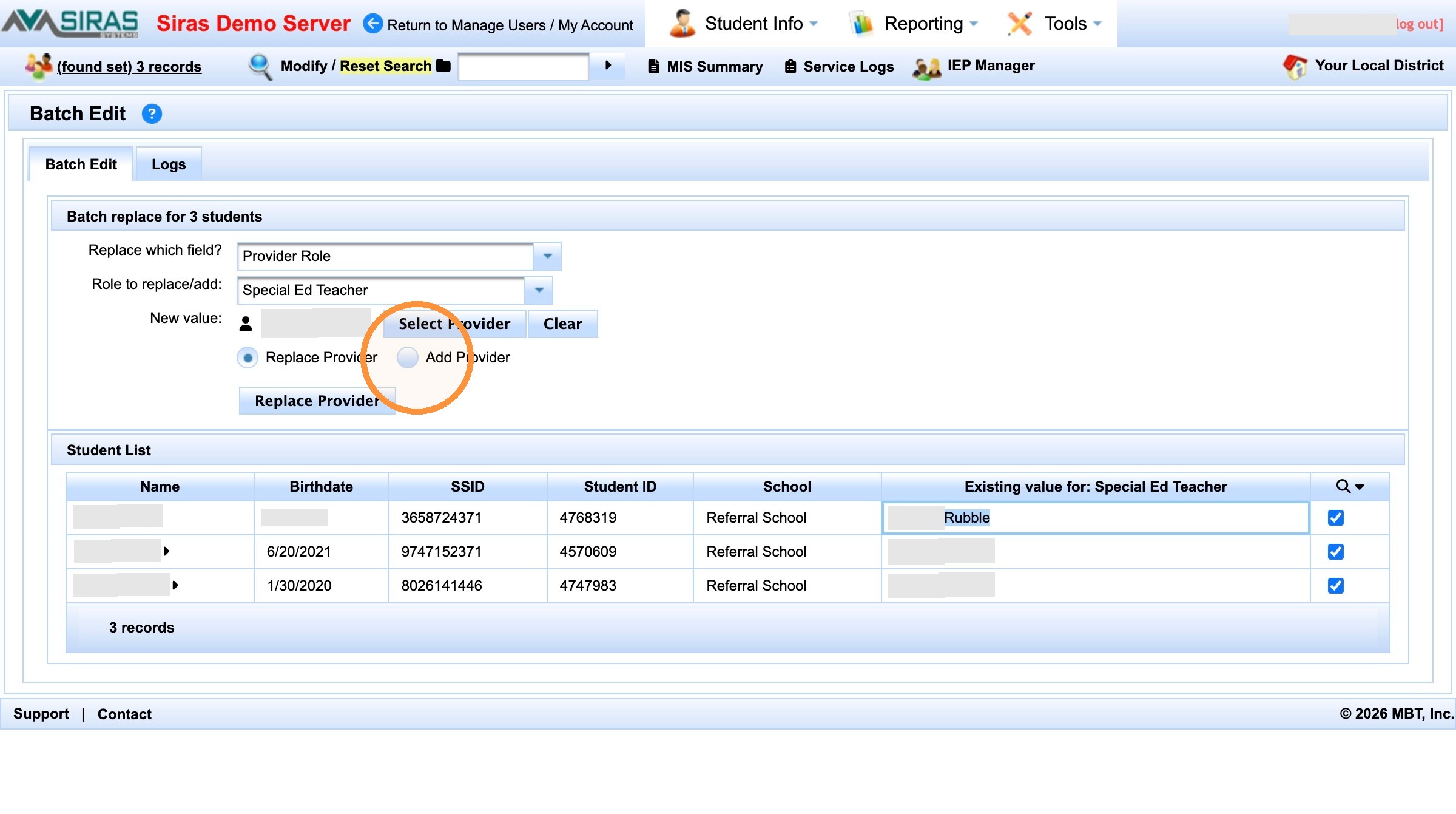Open IEP Manager
1456x814 pixels.
coord(991,66)
